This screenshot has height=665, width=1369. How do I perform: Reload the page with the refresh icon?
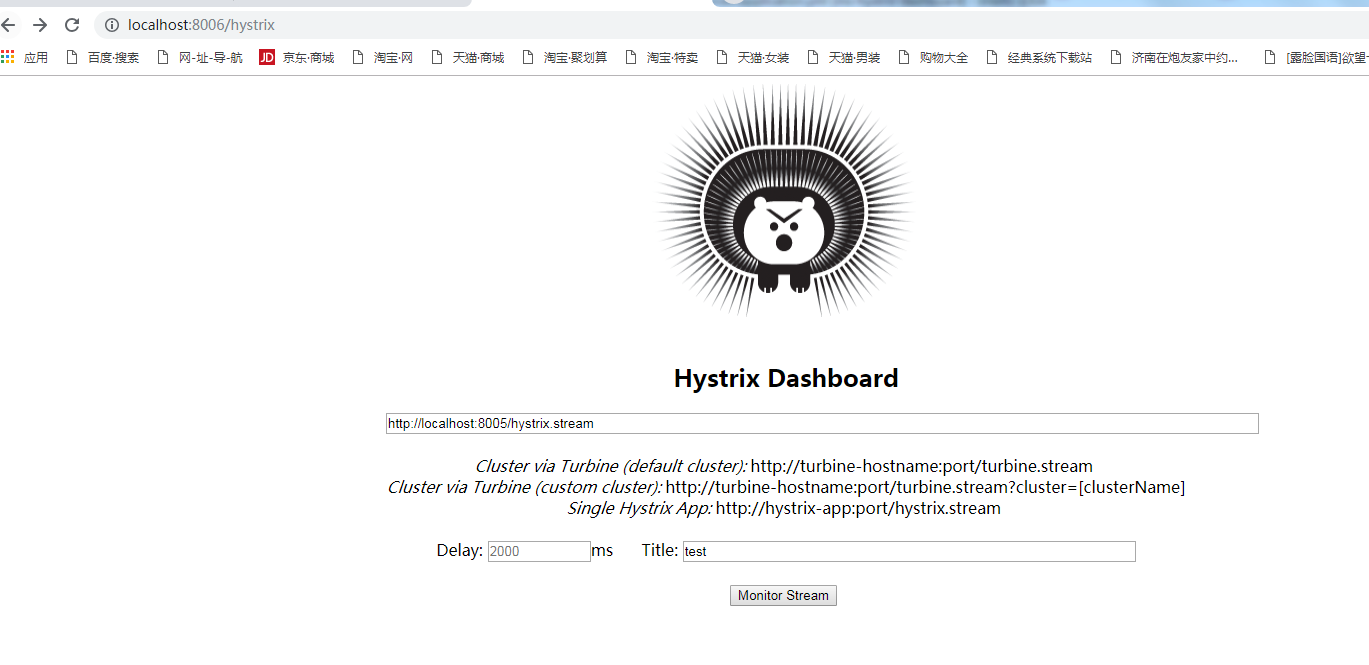pyautogui.click(x=70, y=25)
